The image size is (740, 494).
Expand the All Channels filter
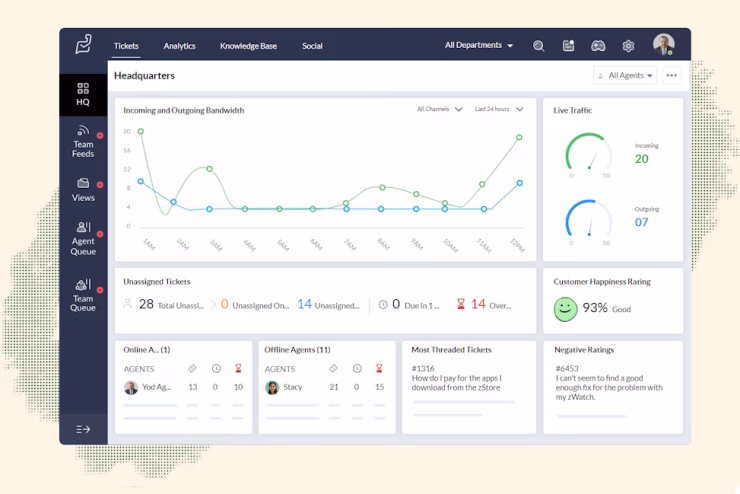click(x=439, y=109)
